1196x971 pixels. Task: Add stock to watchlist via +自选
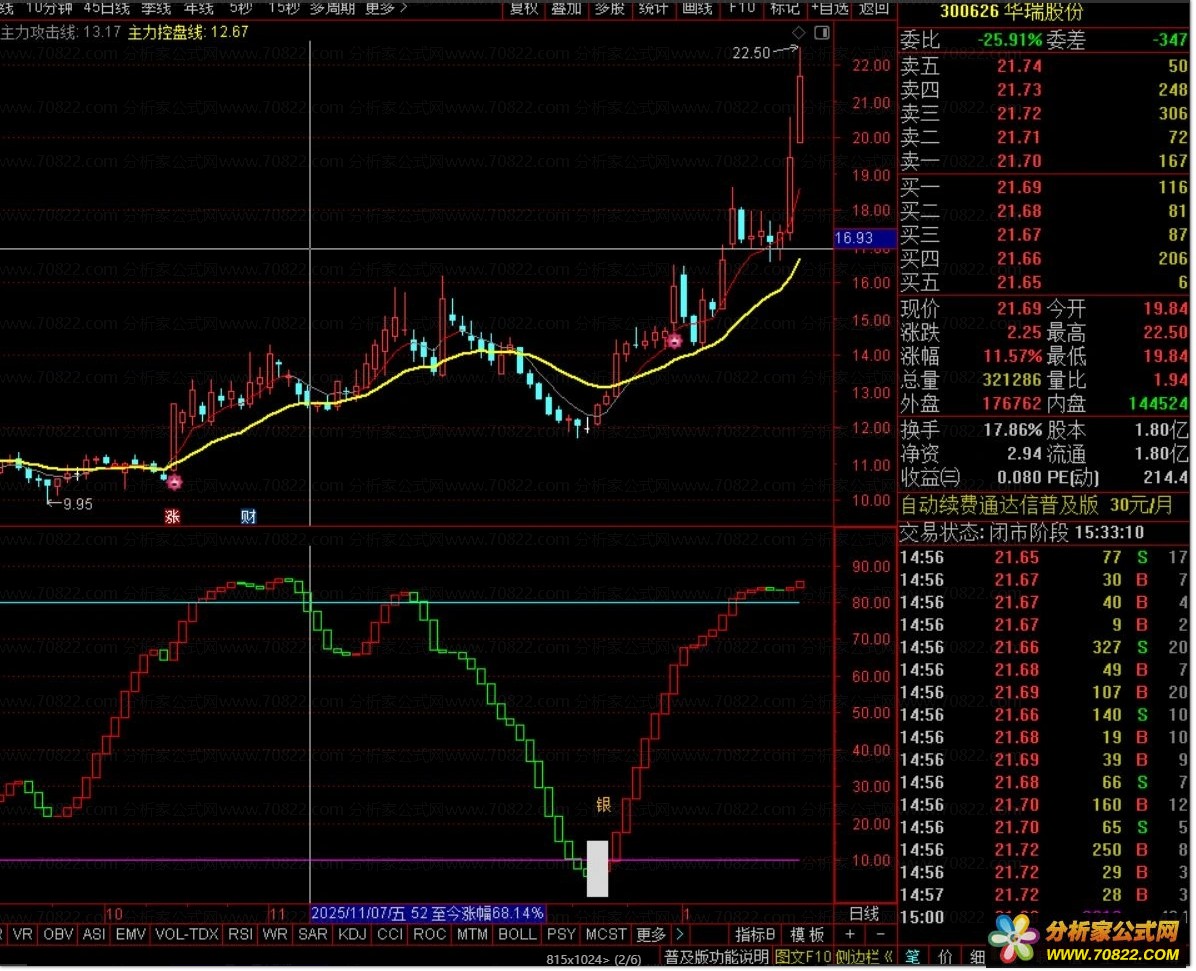coord(829,8)
